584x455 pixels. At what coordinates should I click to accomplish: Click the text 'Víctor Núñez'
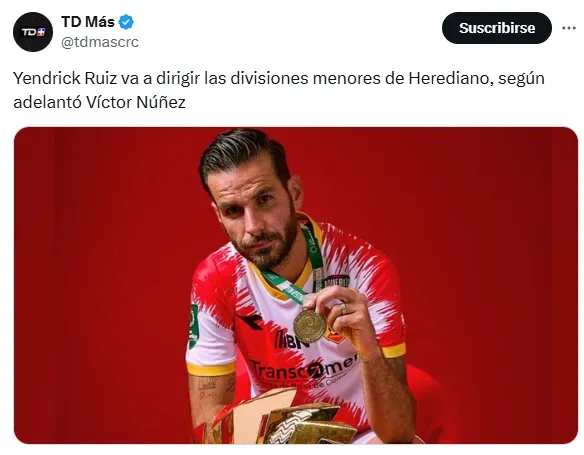pos(136,102)
